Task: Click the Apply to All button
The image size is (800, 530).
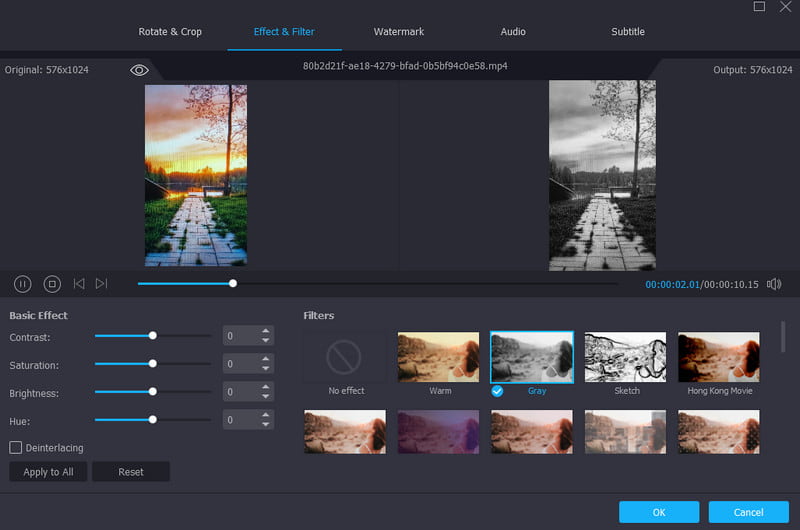Action: (48, 472)
